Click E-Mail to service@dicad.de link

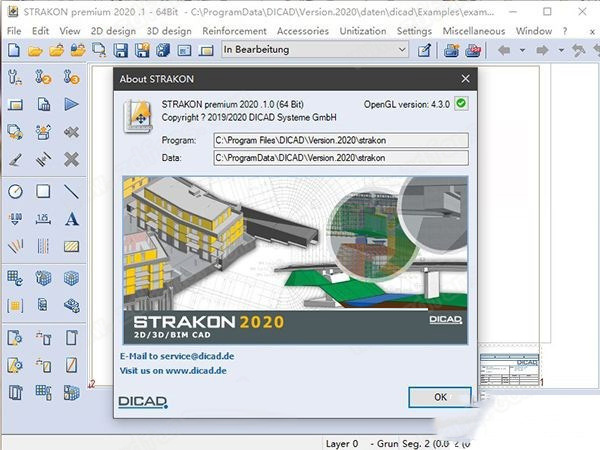[x=177, y=356]
